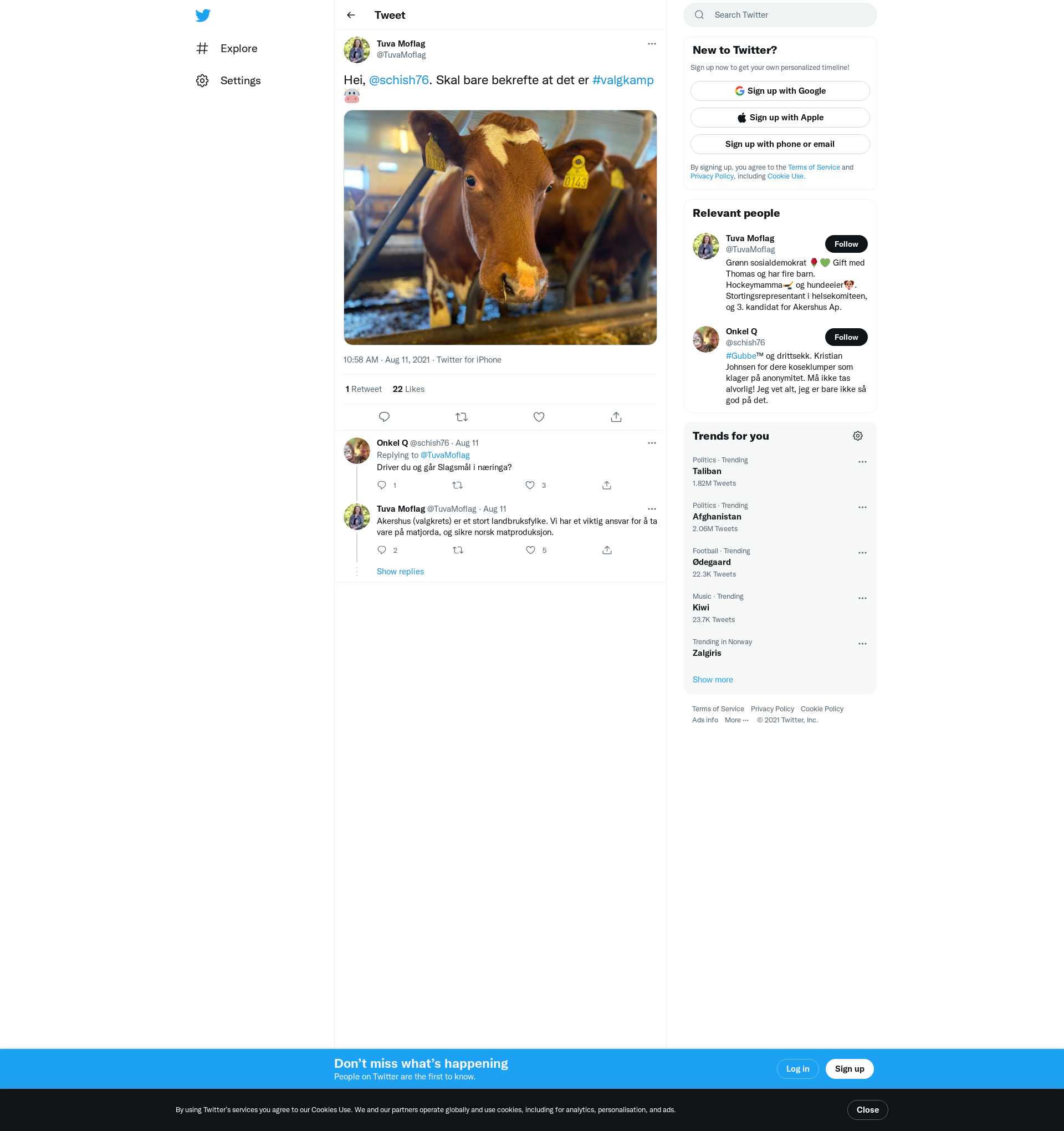
Task: Click the Twitter bird logo
Action: tap(203, 16)
